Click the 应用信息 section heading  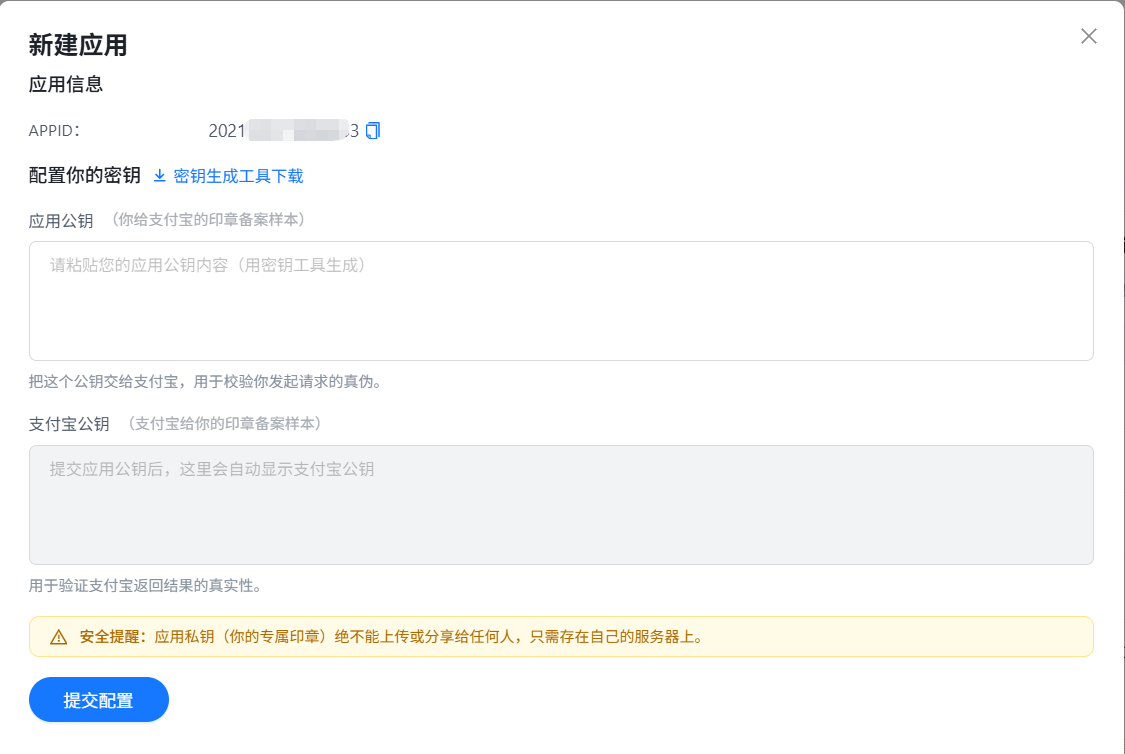click(x=66, y=84)
